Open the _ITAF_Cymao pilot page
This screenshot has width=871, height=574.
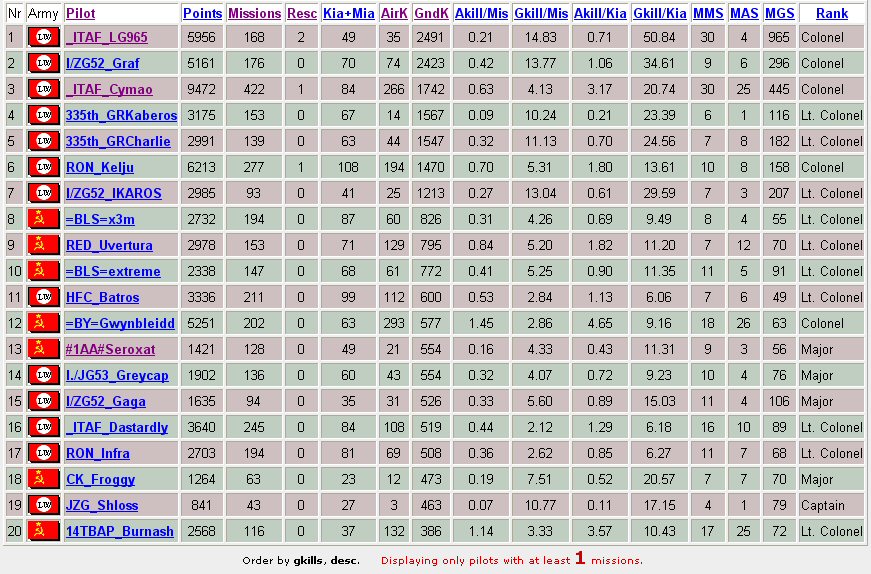click(x=109, y=89)
